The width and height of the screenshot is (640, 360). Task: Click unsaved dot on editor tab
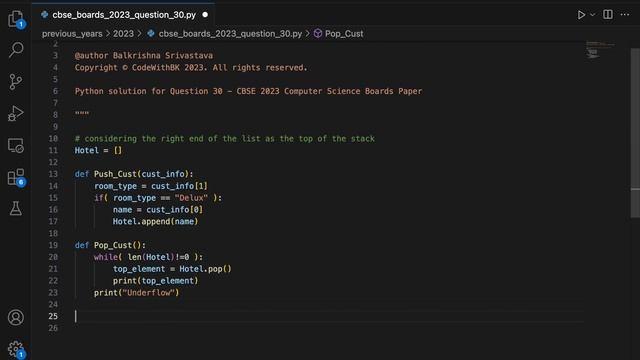click(x=205, y=15)
